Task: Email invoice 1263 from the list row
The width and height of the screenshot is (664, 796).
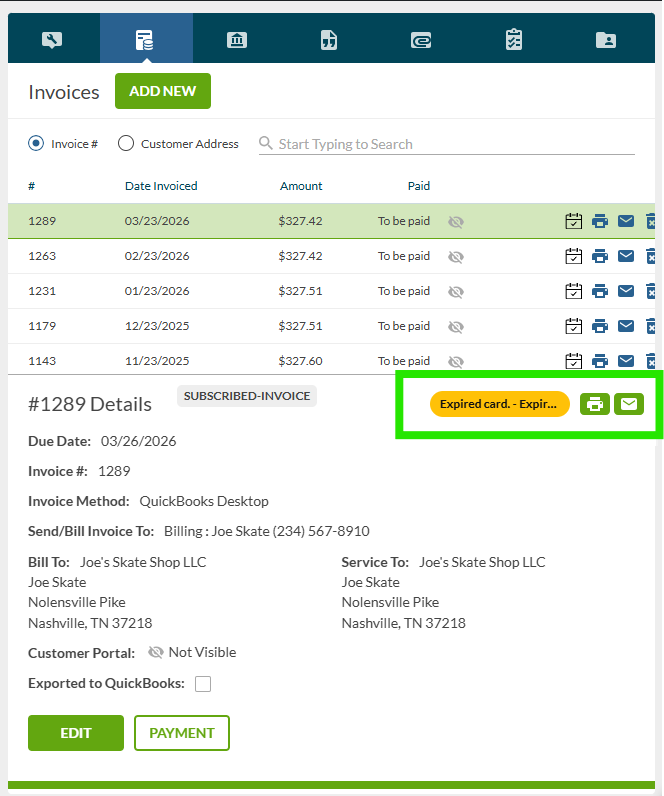Action: 626,256
